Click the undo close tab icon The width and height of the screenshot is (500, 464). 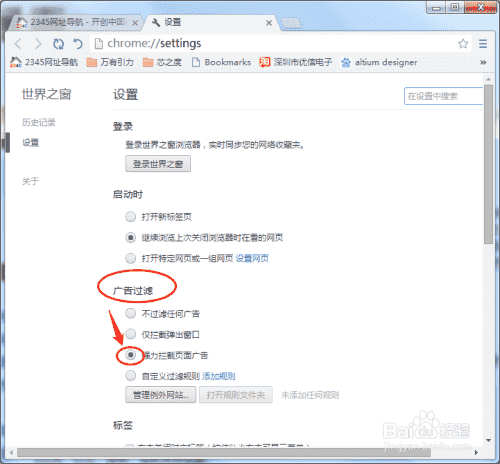click(x=78, y=44)
